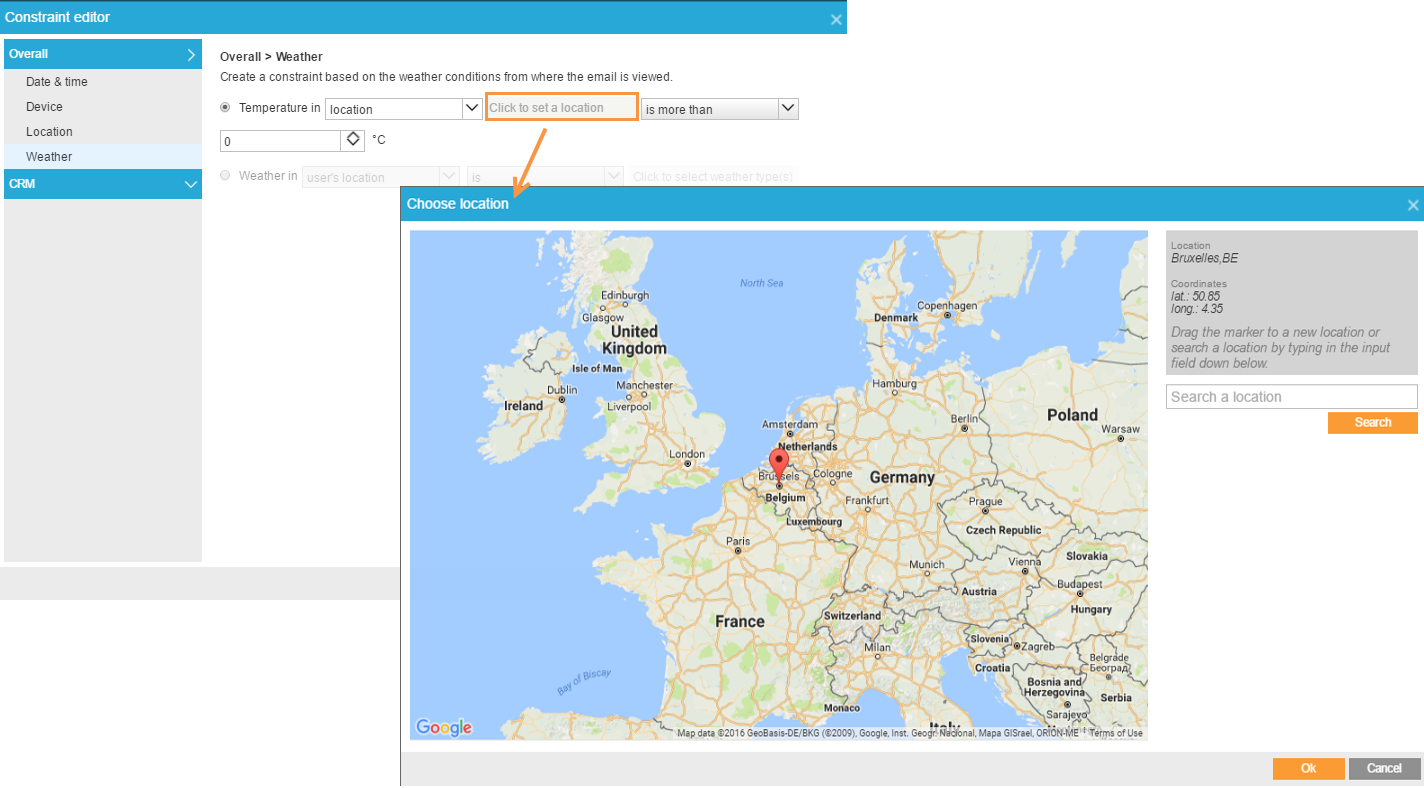Collapse the CRM section chevron
Viewport: 1424px width, 788px height.
(x=190, y=184)
